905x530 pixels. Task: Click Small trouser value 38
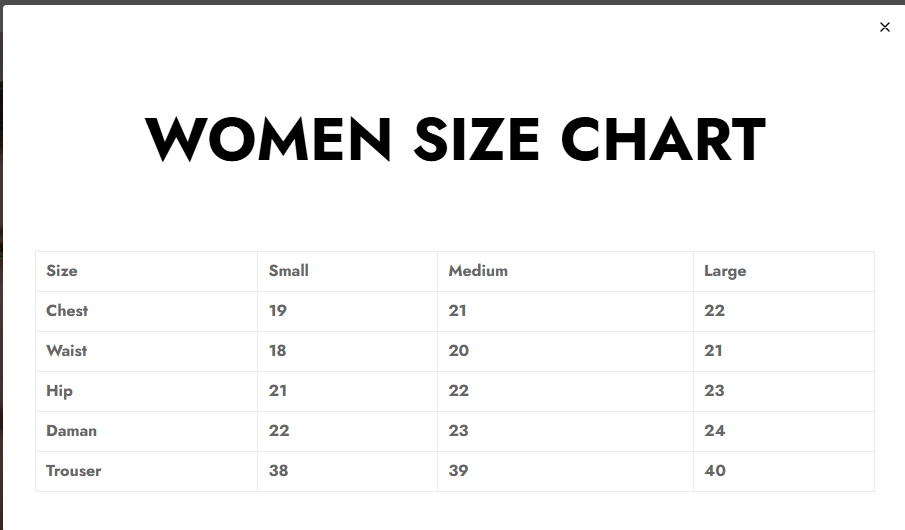tap(279, 471)
